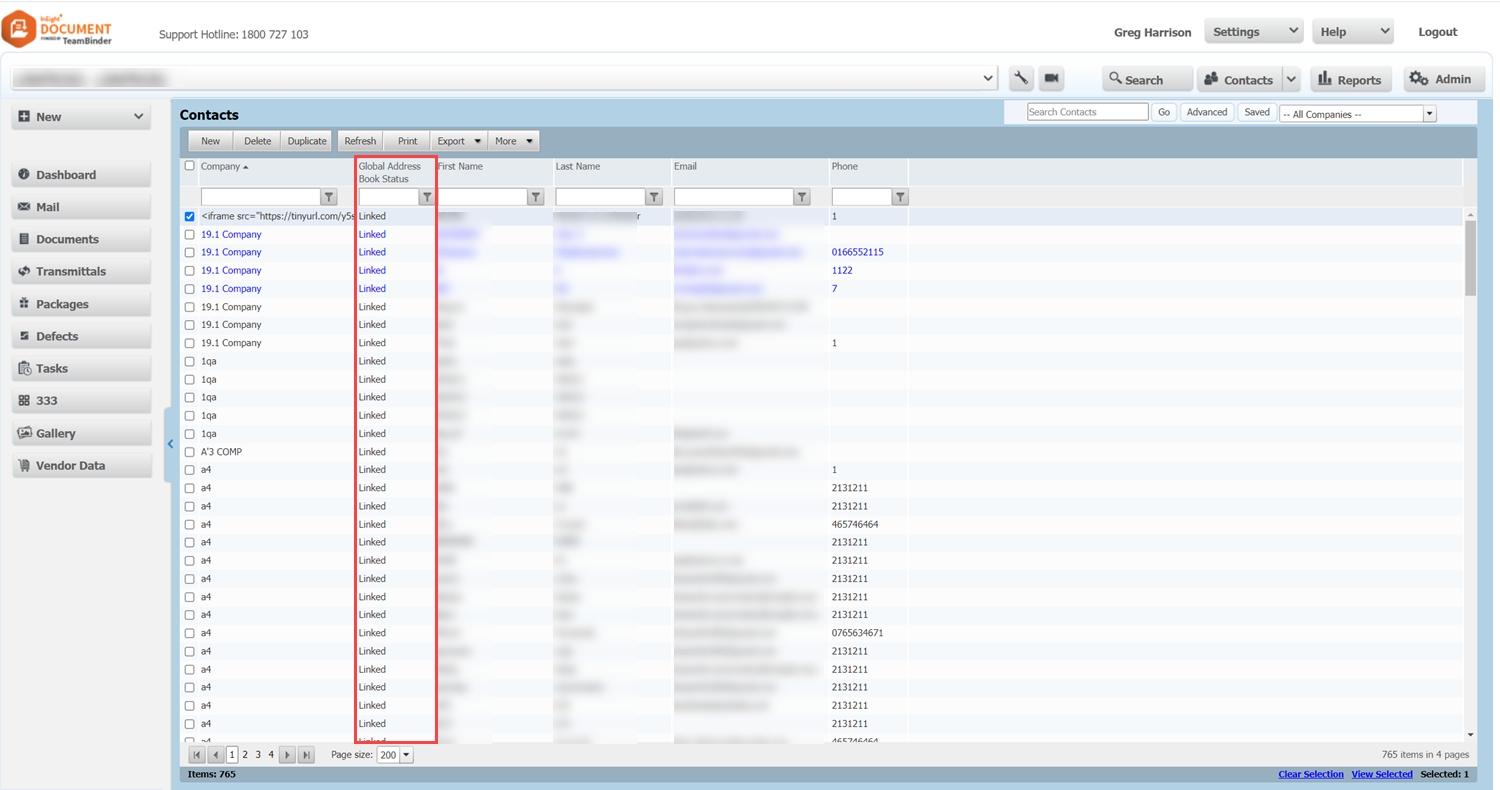Open the video camera icon
1500x790 pixels.
[x=1051, y=79]
